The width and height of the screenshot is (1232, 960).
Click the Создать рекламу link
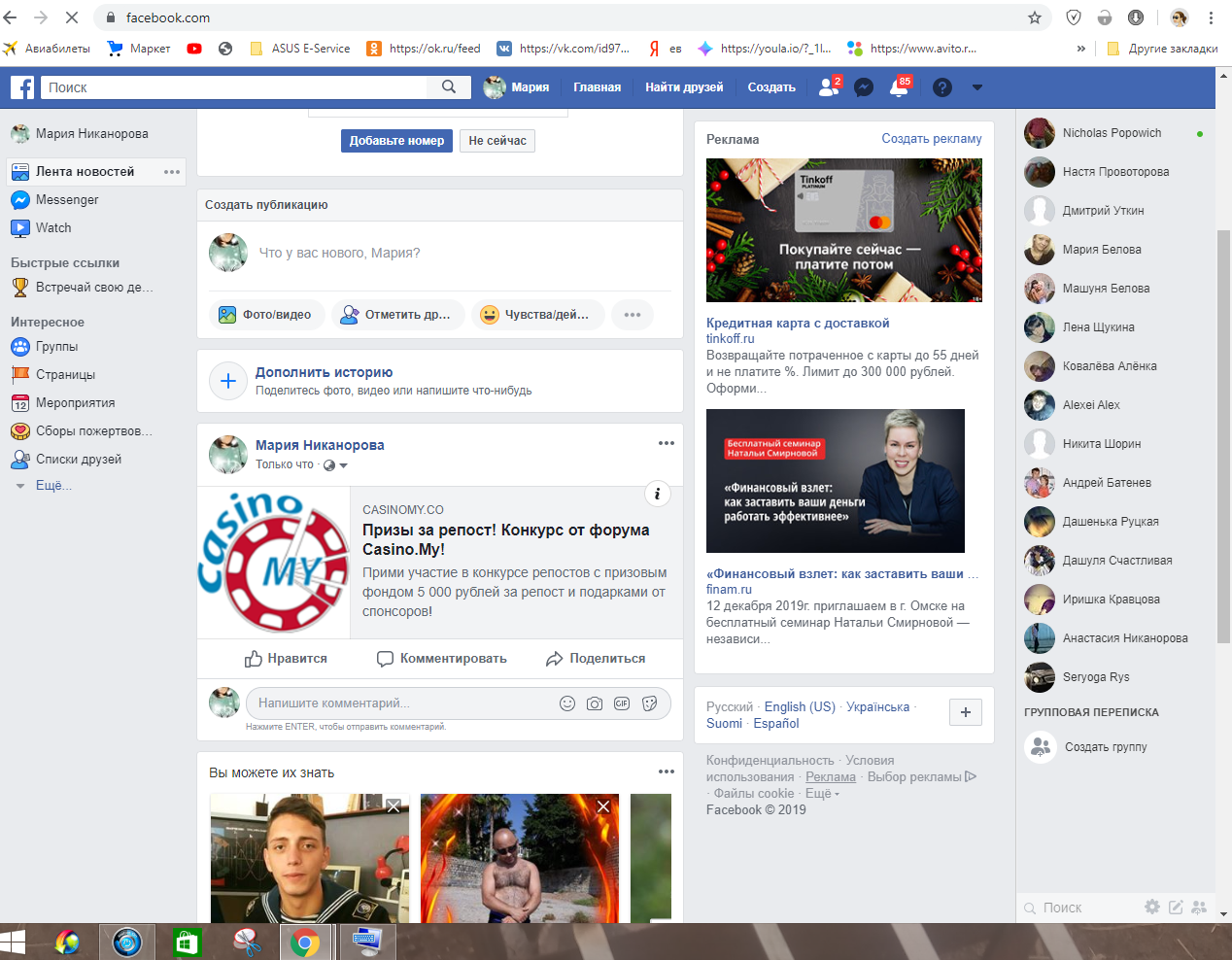931,139
